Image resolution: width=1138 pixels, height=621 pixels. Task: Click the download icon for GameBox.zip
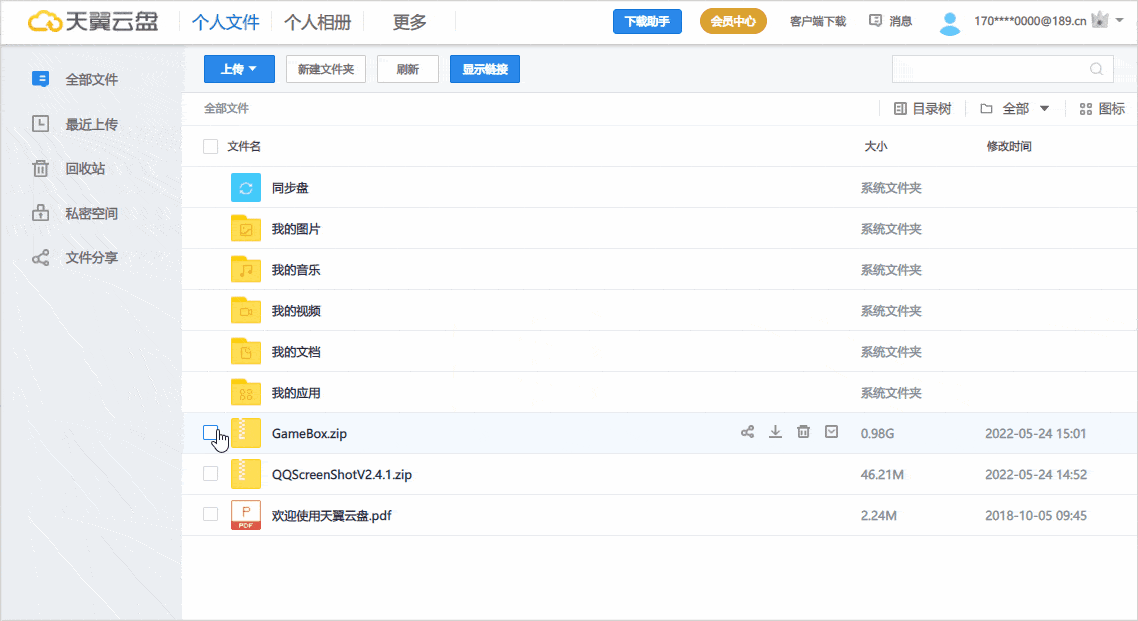click(775, 432)
